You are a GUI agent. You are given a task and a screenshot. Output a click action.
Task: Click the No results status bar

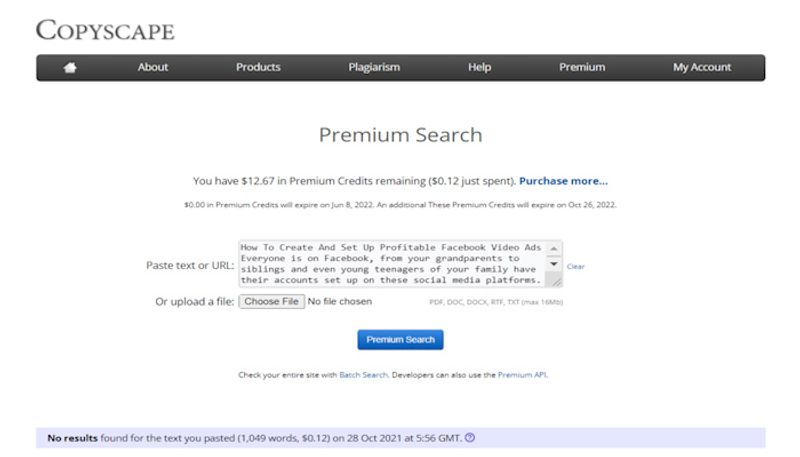400,438
